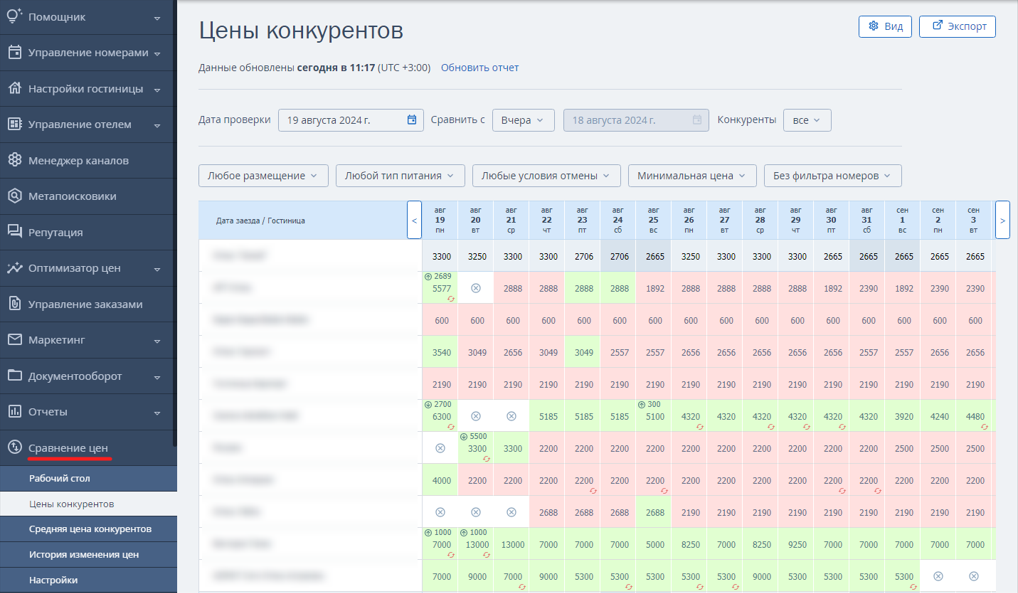Image resolution: width=1018 pixels, height=593 pixels.
Task: Click the 4240 price cell
Action: coord(939,416)
